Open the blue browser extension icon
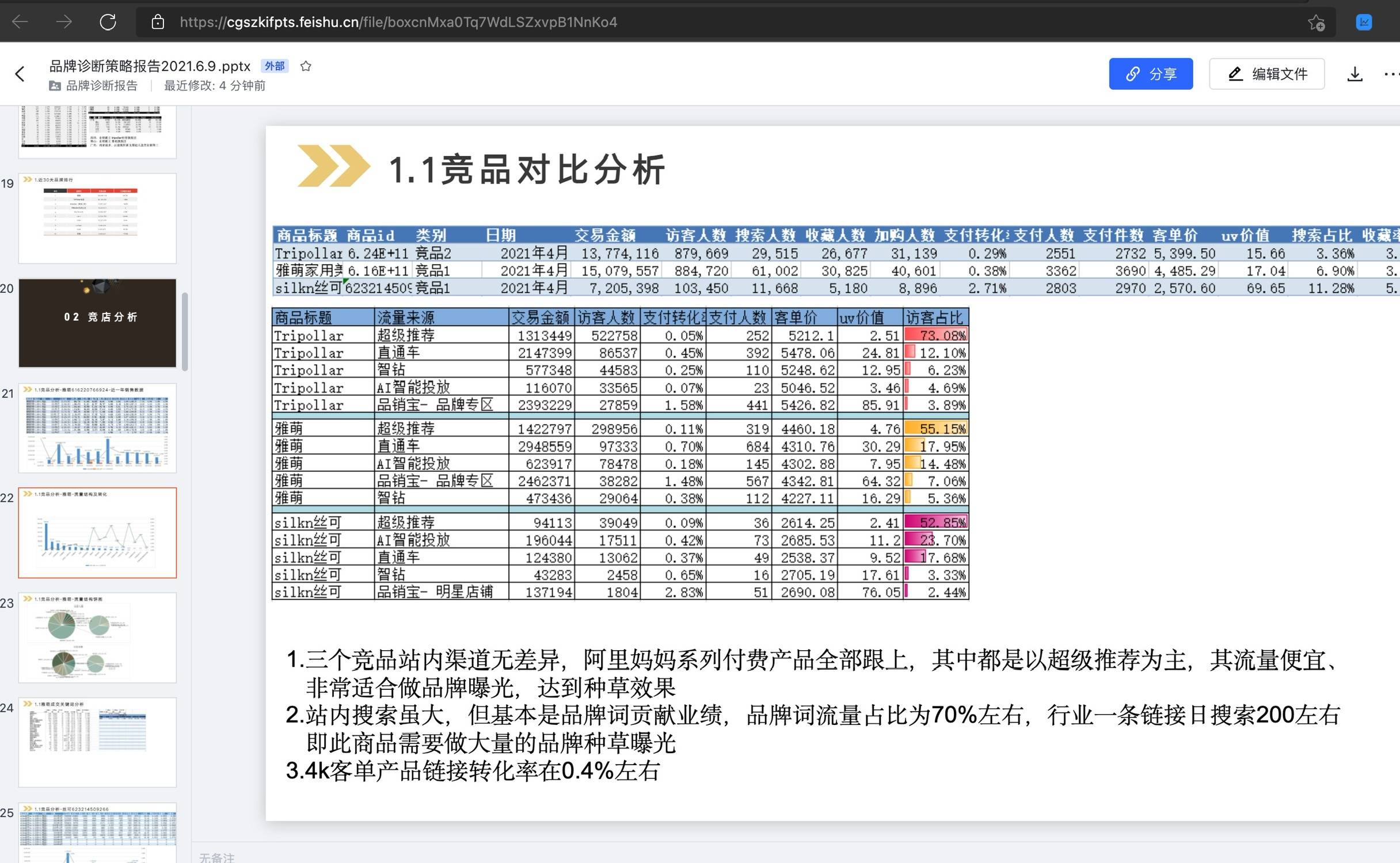This screenshot has width=1400, height=863. tap(1364, 22)
